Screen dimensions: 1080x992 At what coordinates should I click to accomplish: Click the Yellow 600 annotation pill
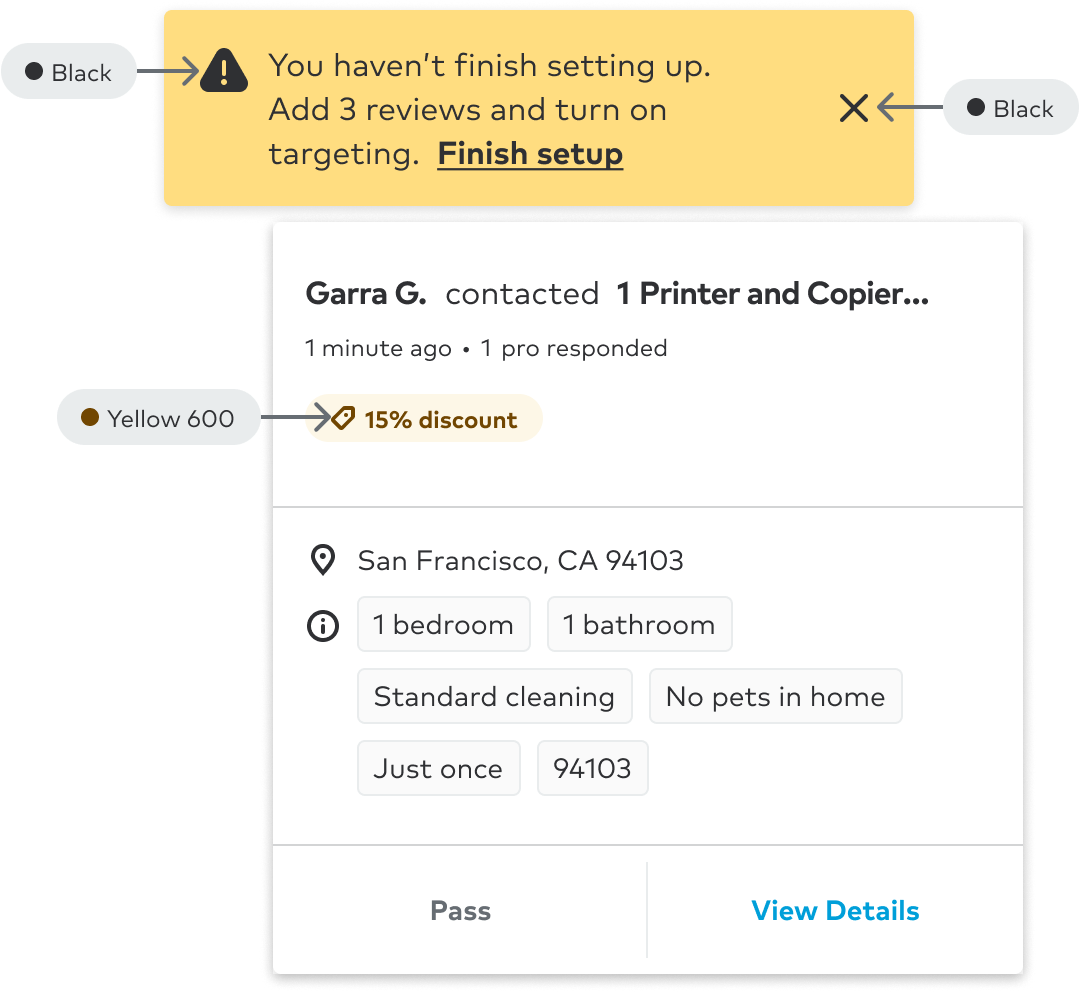click(158, 417)
